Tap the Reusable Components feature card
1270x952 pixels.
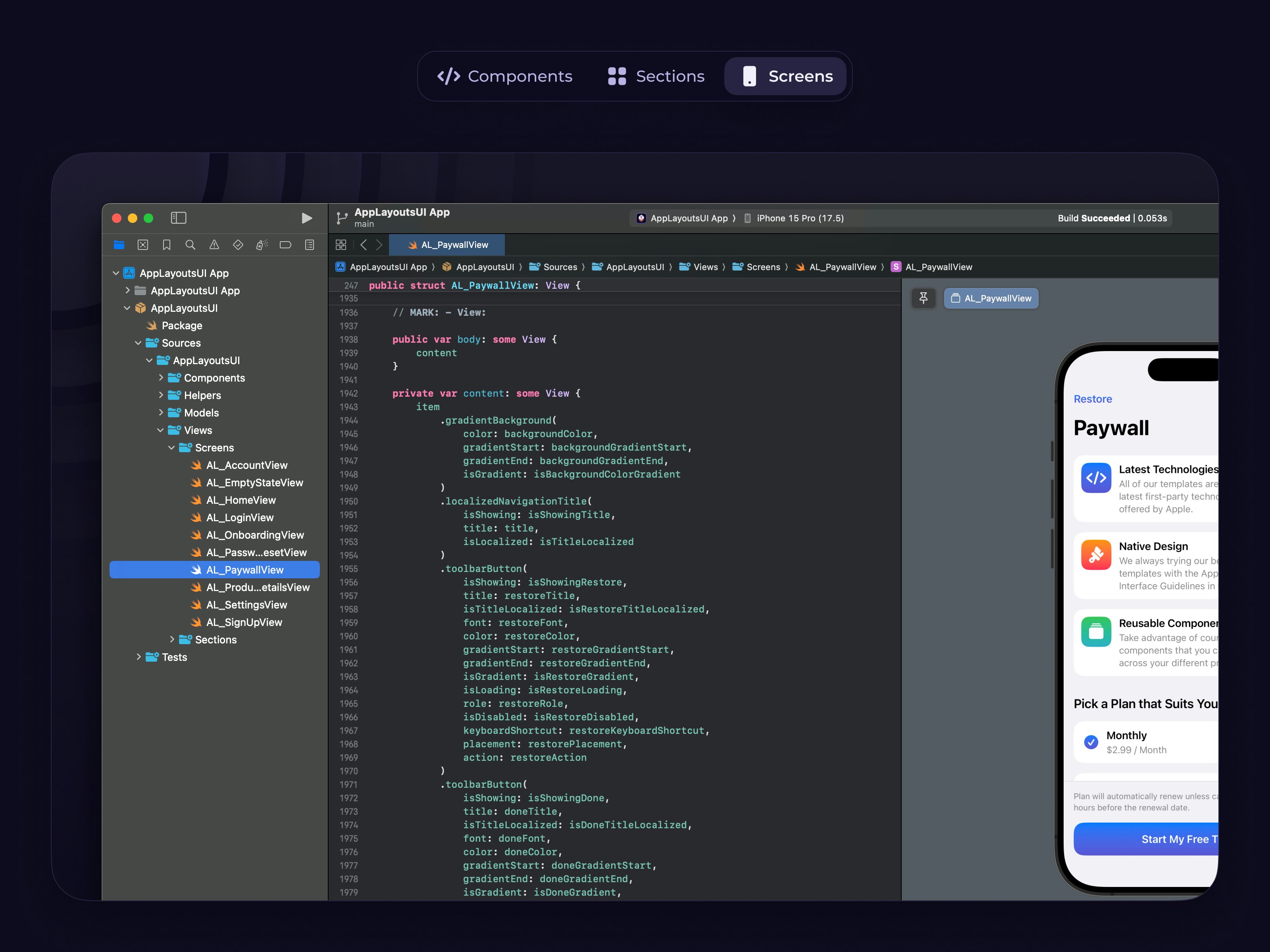(x=1145, y=643)
